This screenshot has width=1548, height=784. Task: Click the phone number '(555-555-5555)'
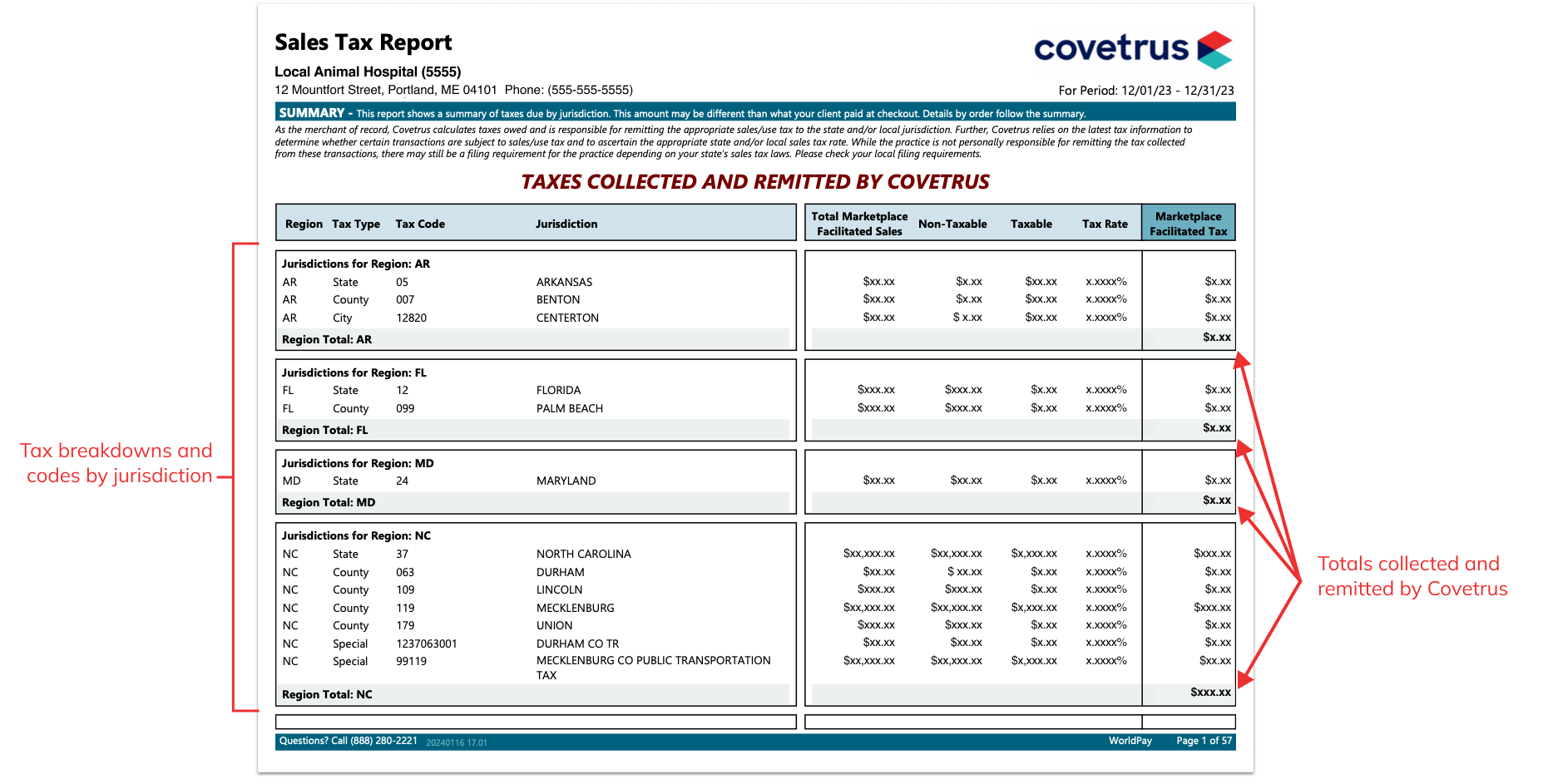point(590,90)
